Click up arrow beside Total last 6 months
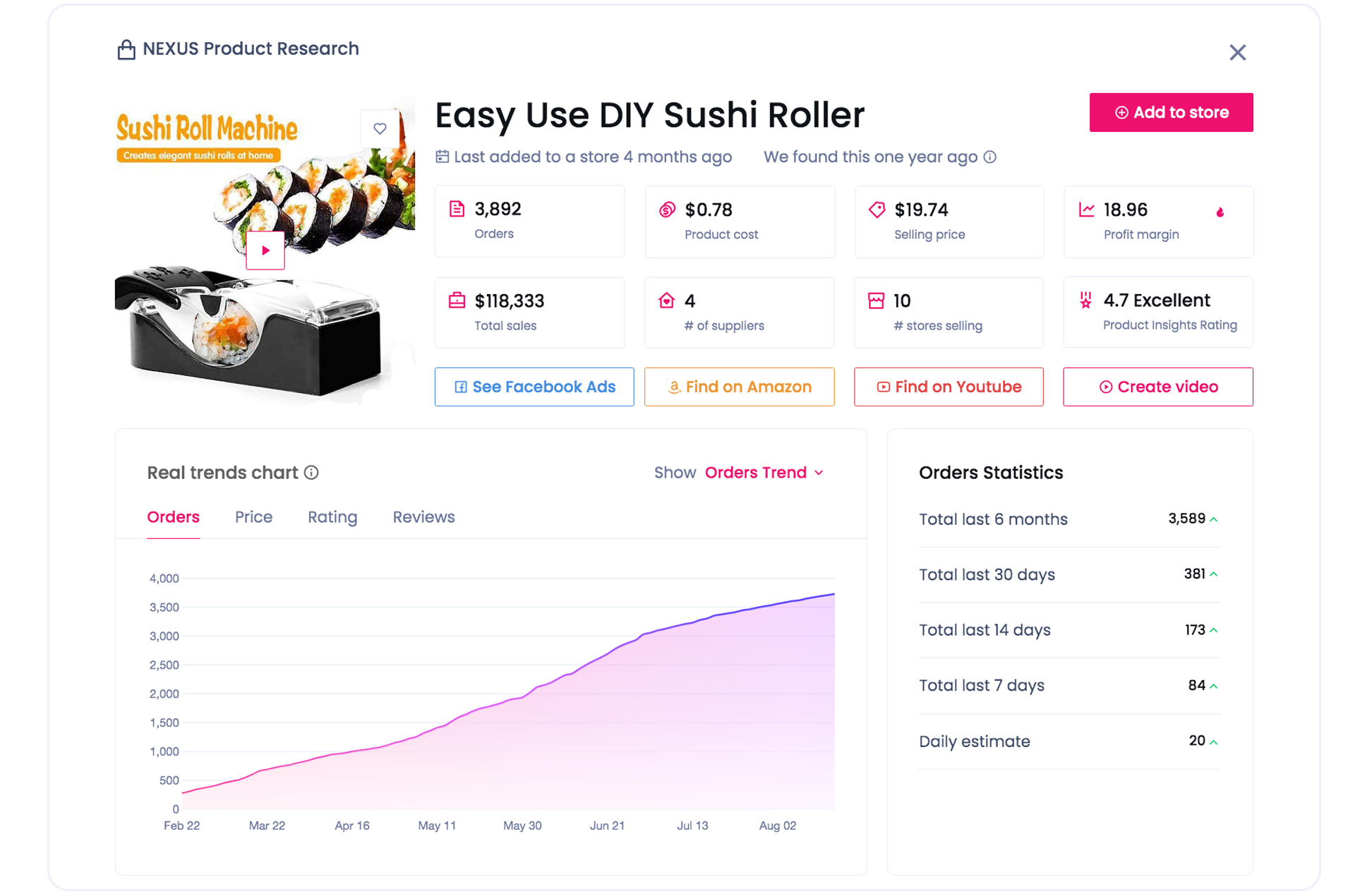 (x=1214, y=519)
